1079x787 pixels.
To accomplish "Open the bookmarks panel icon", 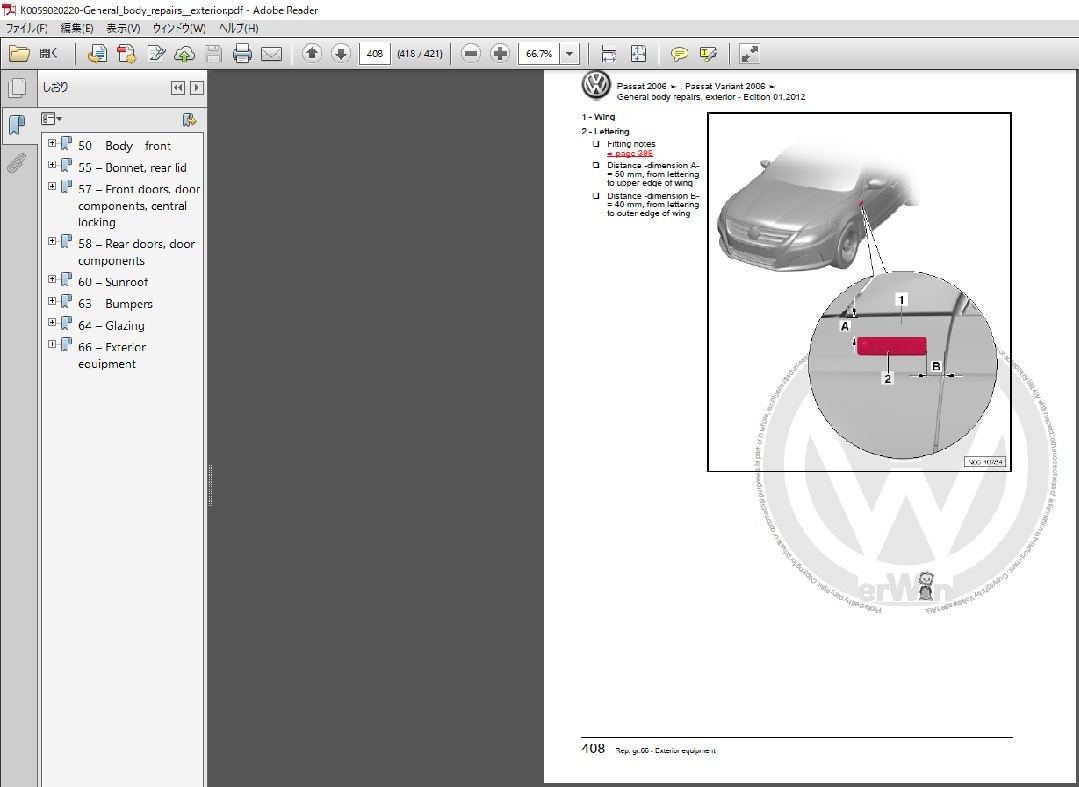I will tap(17, 125).
